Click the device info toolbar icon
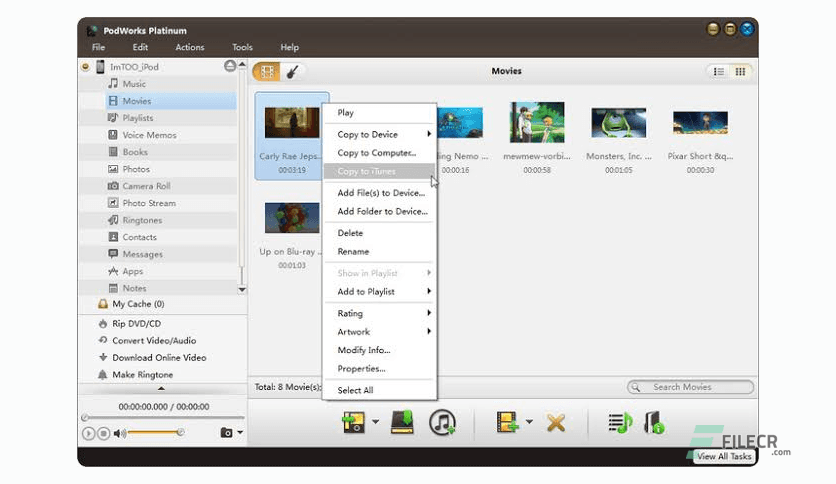836x484 pixels. [x=654, y=423]
